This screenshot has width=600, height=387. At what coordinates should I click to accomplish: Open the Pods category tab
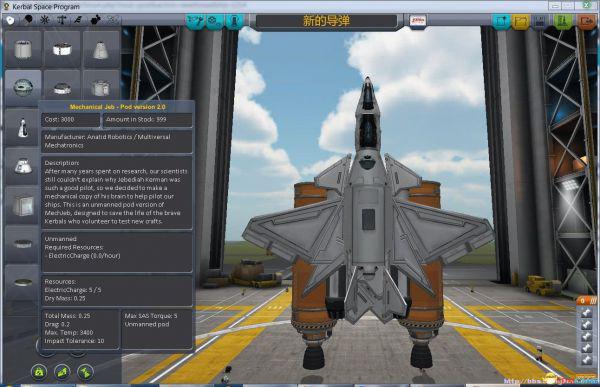pyautogui.click(x=10, y=20)
